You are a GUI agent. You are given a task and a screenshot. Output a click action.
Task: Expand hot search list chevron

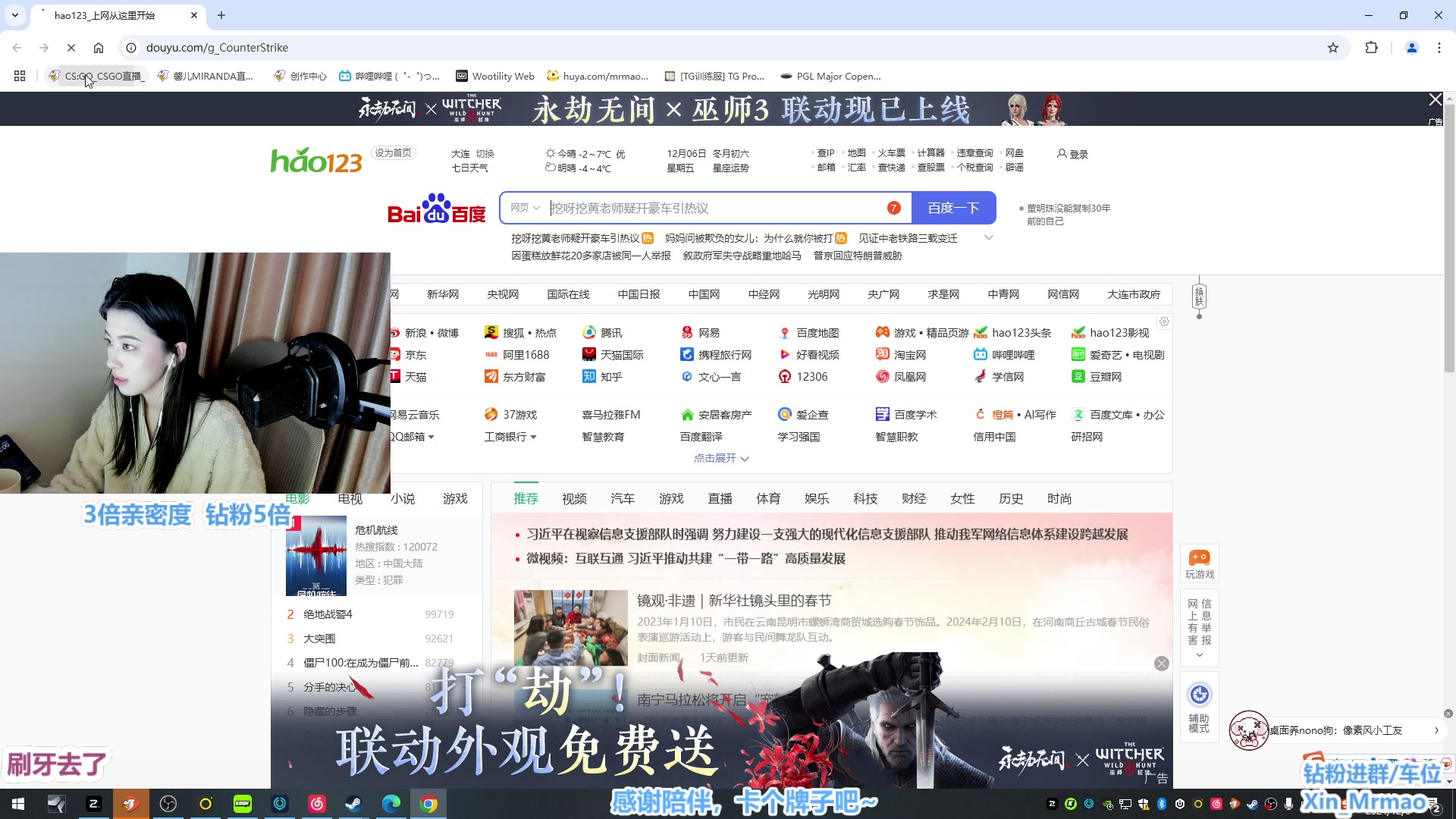pyautogui.click(x=988, y=238)
